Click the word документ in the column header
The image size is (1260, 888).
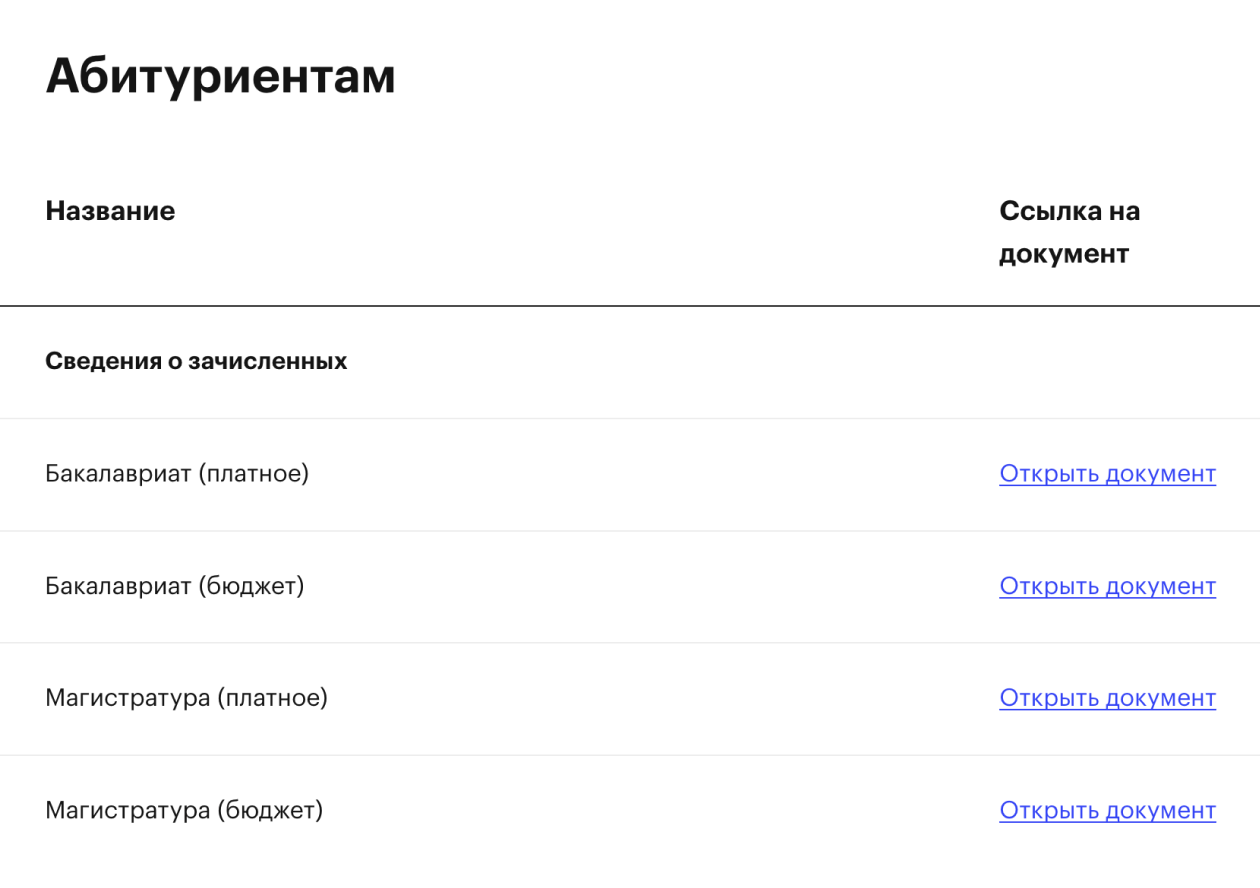tap(1064, 254)
